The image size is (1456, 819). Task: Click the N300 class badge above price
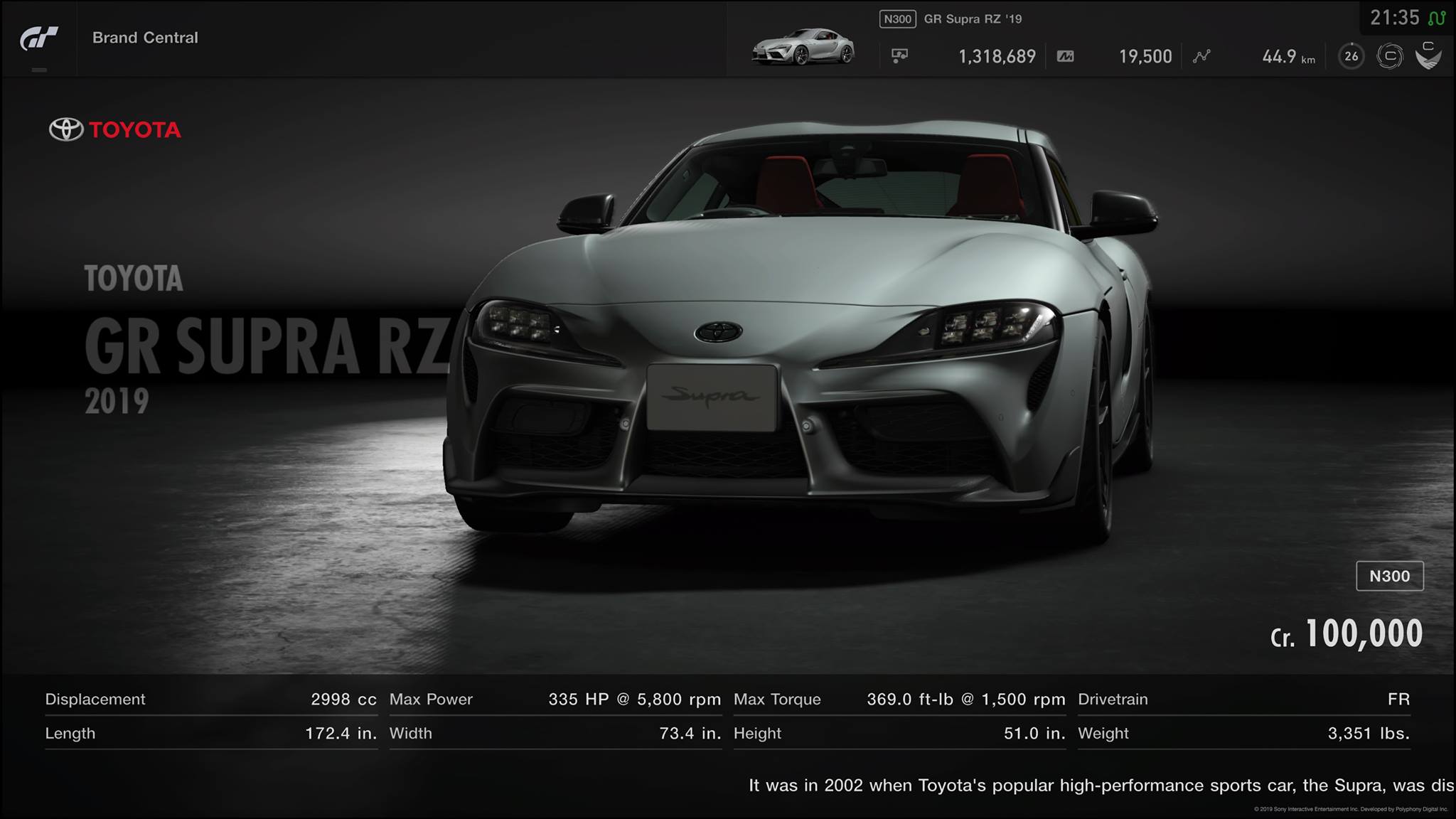tap(1389, 576)
